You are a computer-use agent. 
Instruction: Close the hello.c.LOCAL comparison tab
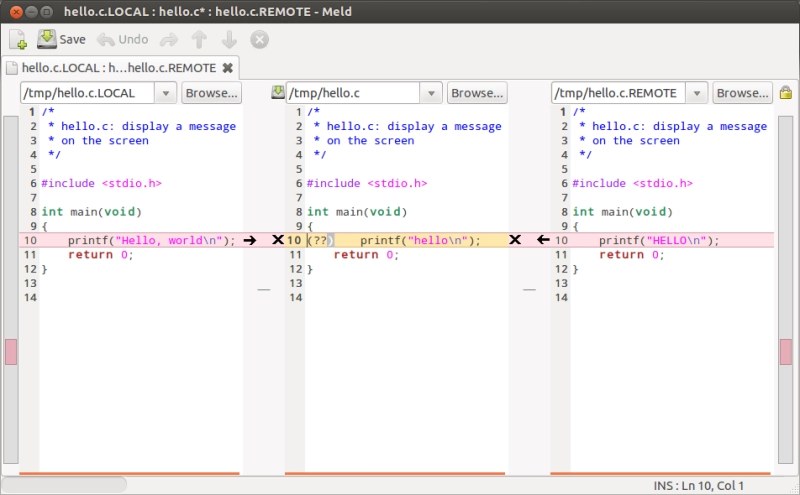click(228, 67)
